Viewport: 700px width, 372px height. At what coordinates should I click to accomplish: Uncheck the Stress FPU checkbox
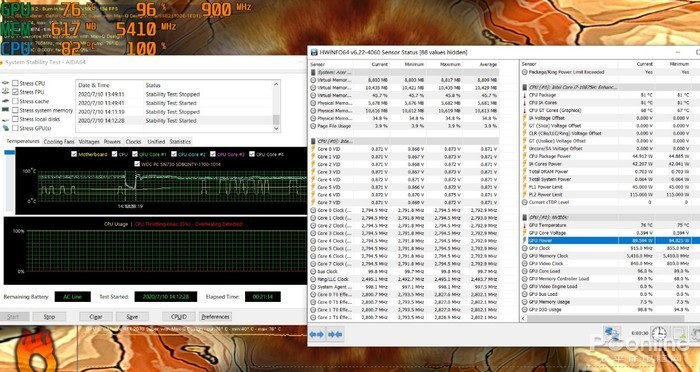(15, 92)
